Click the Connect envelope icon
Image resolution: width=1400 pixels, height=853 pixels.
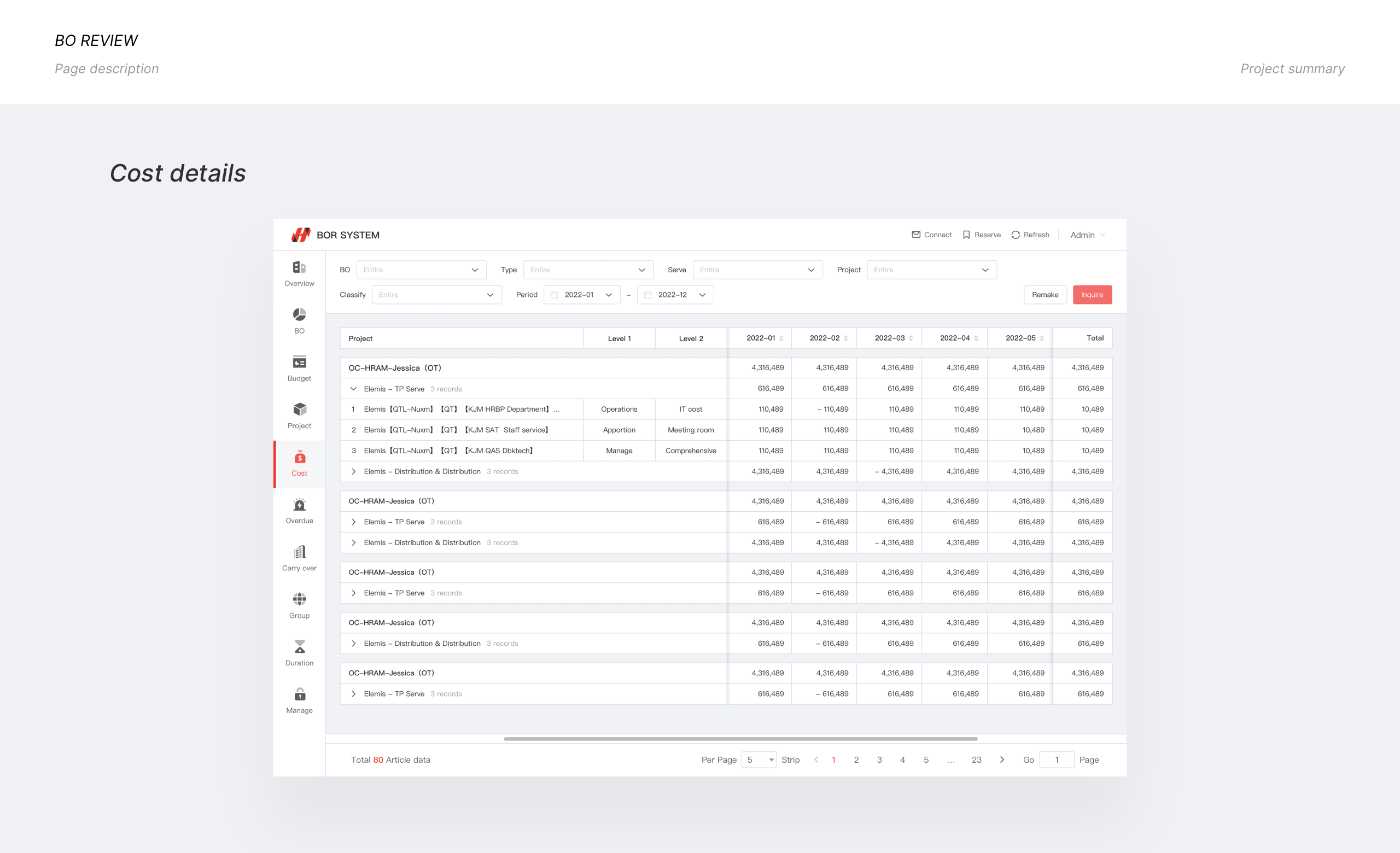916,235
